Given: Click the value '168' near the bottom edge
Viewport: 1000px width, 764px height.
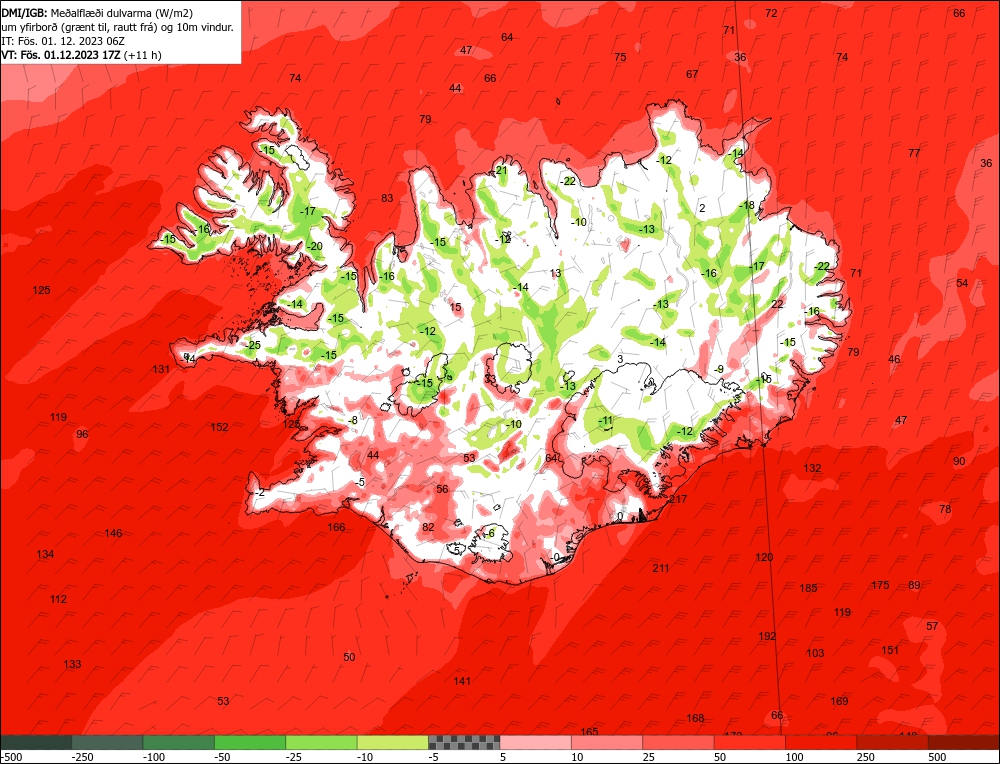Looking at the screenshot, I should coord(695,718).
